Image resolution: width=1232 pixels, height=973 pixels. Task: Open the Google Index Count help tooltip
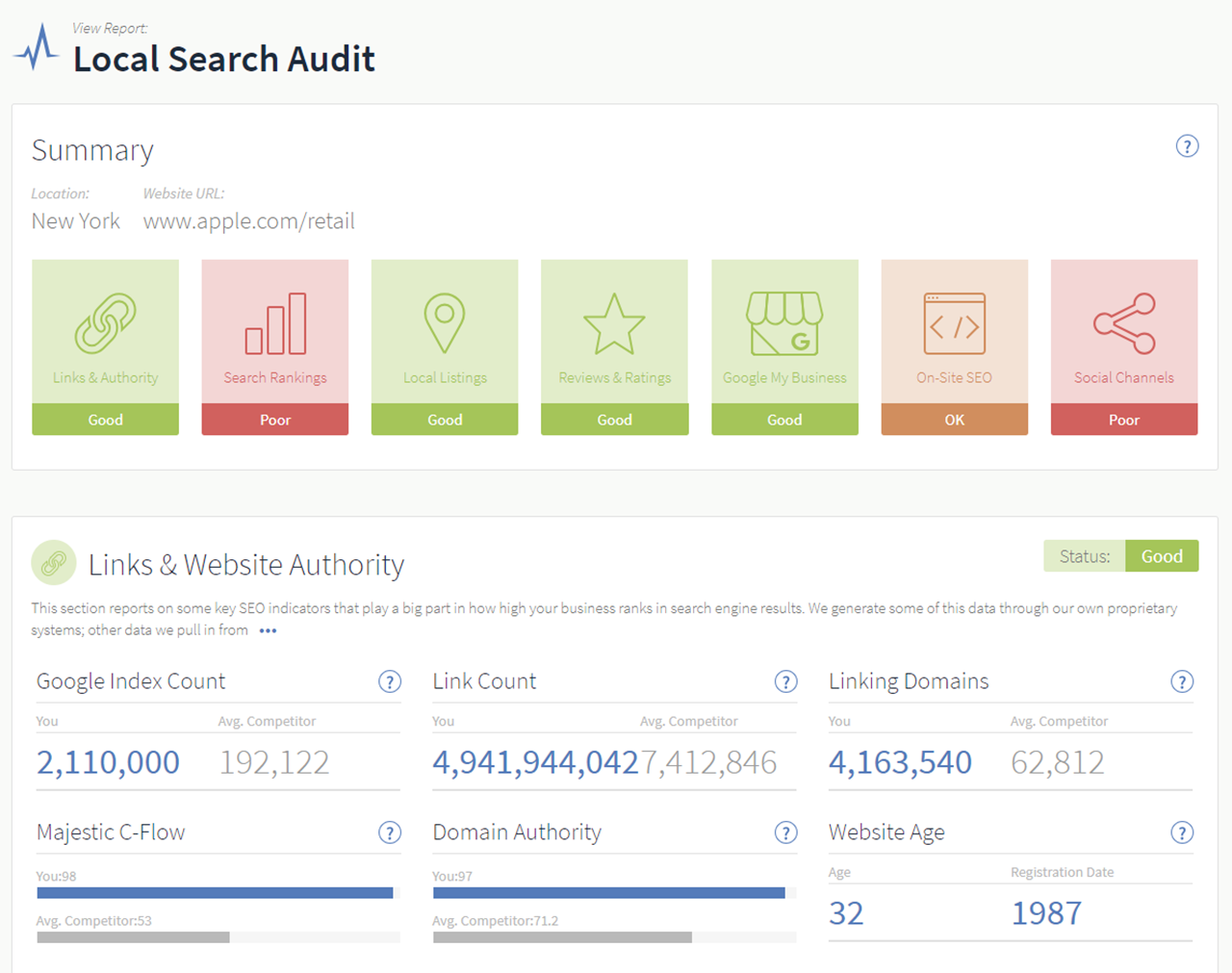[390, 681]
